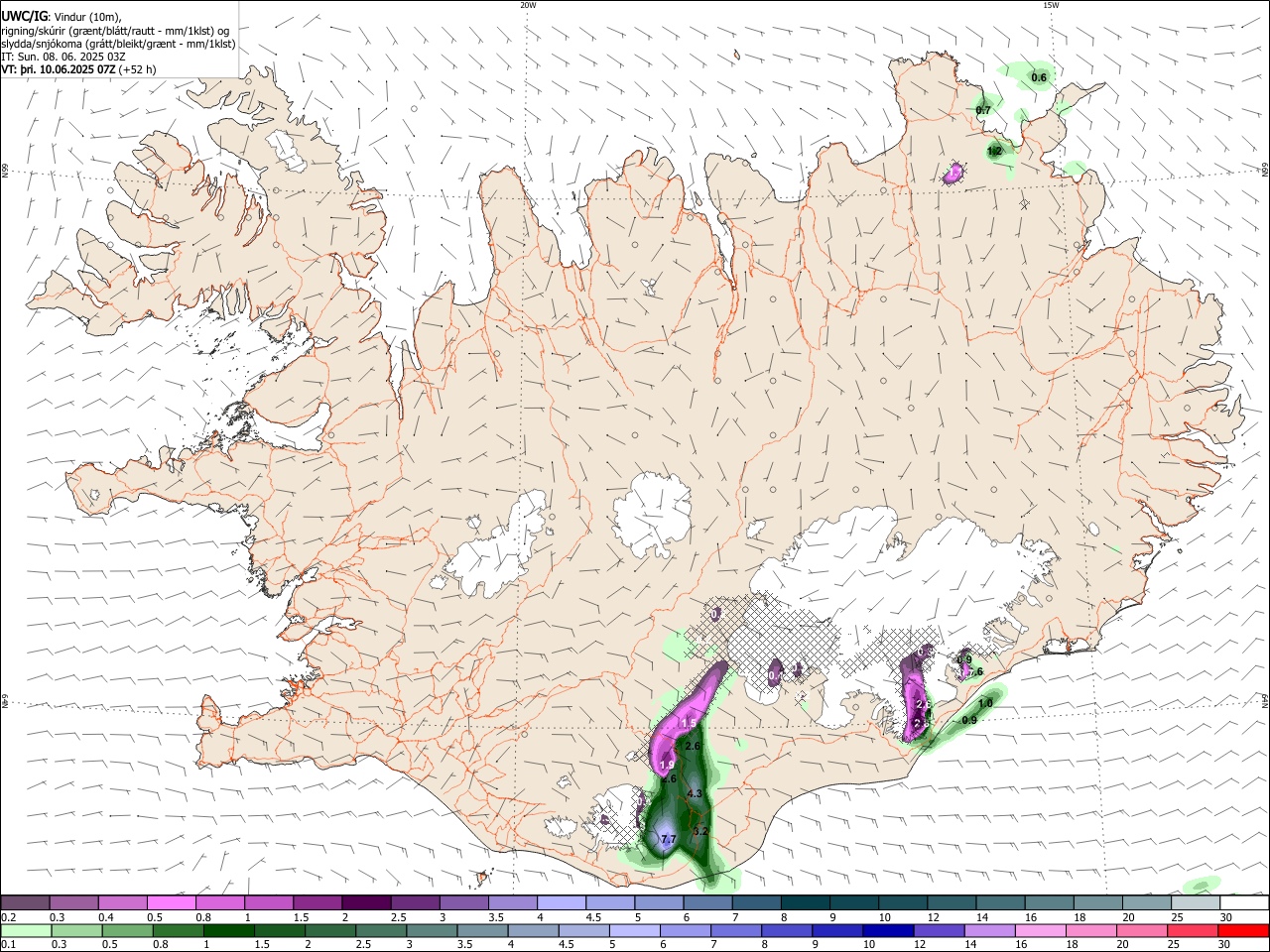This screenshot has width=1270, height=952.
Task: Click the VT valid time line (+52 h)
Action: [x=78, y=70]
